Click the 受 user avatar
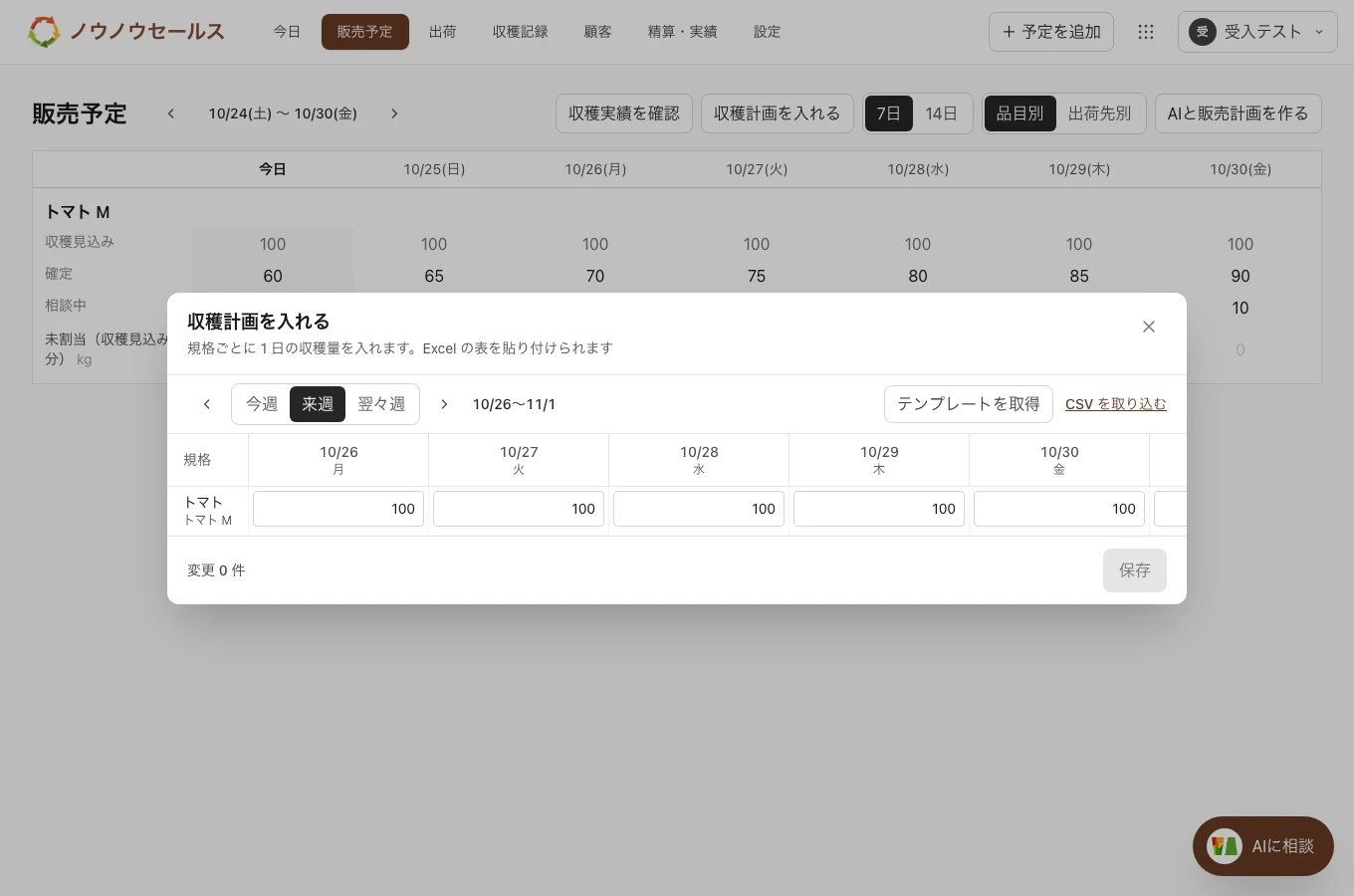 [1203, 32]
